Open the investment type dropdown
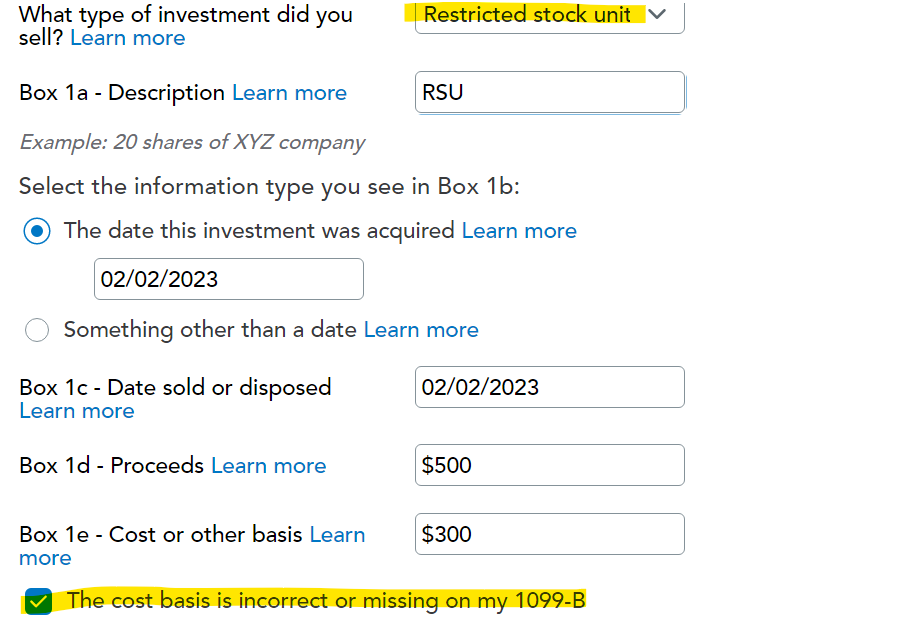This screenshot has height=637, width=907. 548,16
